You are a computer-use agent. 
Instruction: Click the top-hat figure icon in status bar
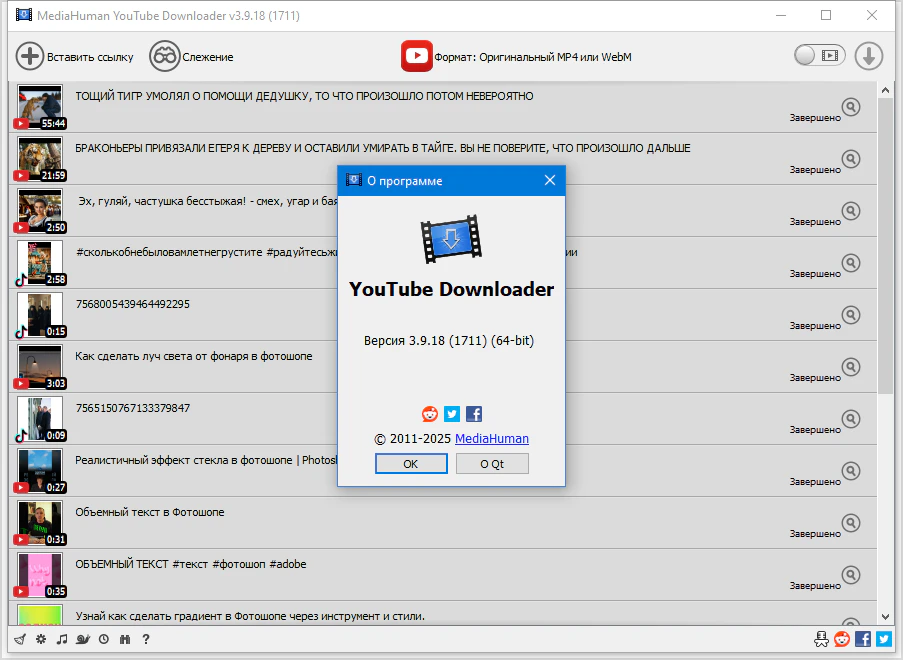821,639
